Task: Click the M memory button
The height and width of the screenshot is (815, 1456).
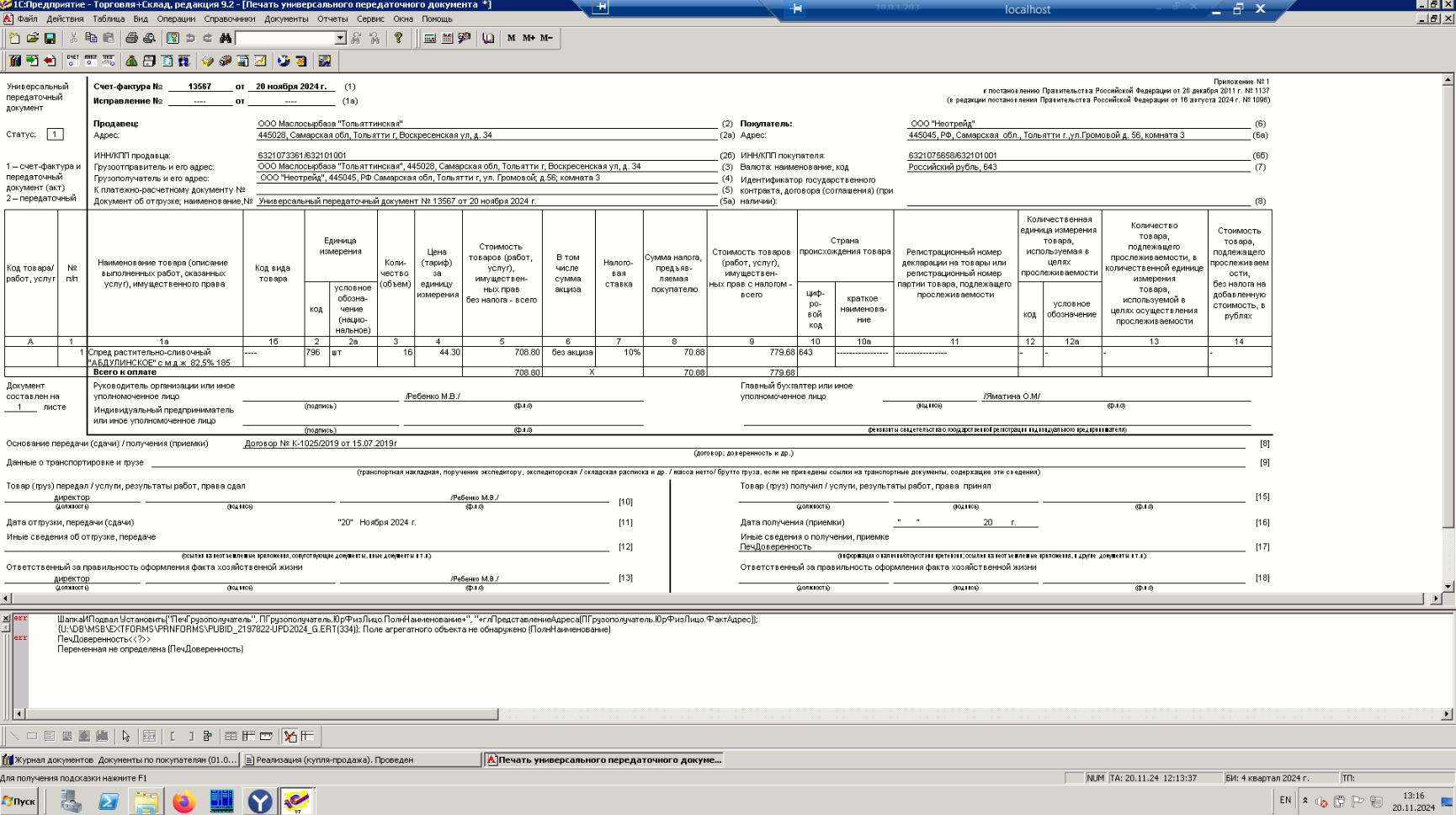Action: (511, 38)
